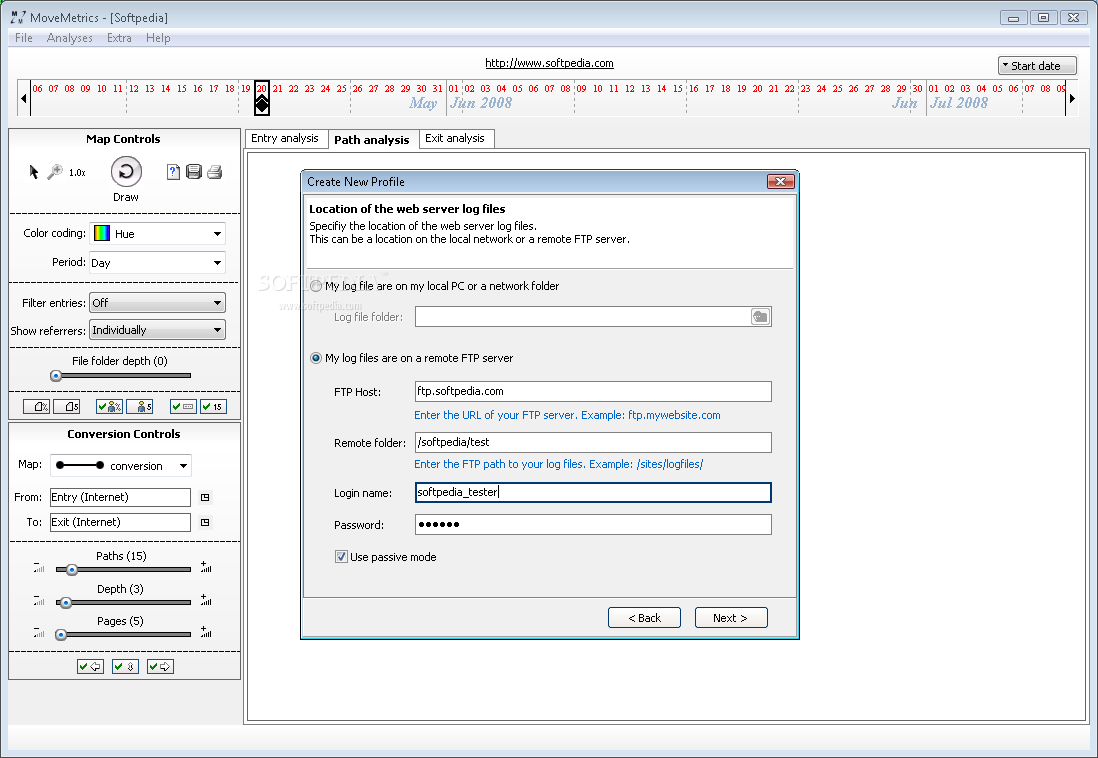Click the Next button in the dialog
Viewport: 1098px width, 758px height.
point(731,618)
